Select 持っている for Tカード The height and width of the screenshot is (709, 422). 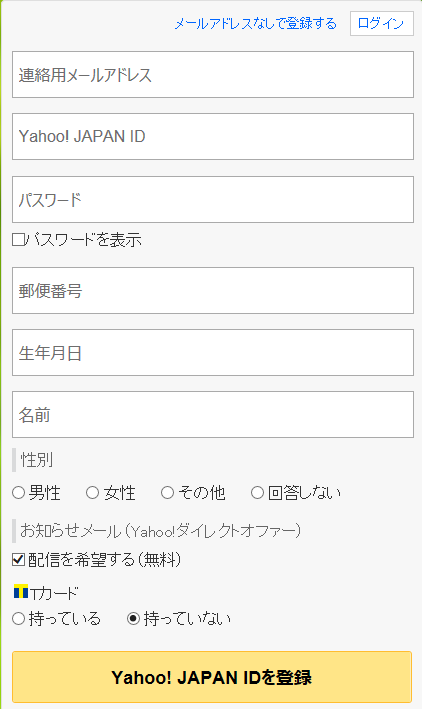point(19,619)
